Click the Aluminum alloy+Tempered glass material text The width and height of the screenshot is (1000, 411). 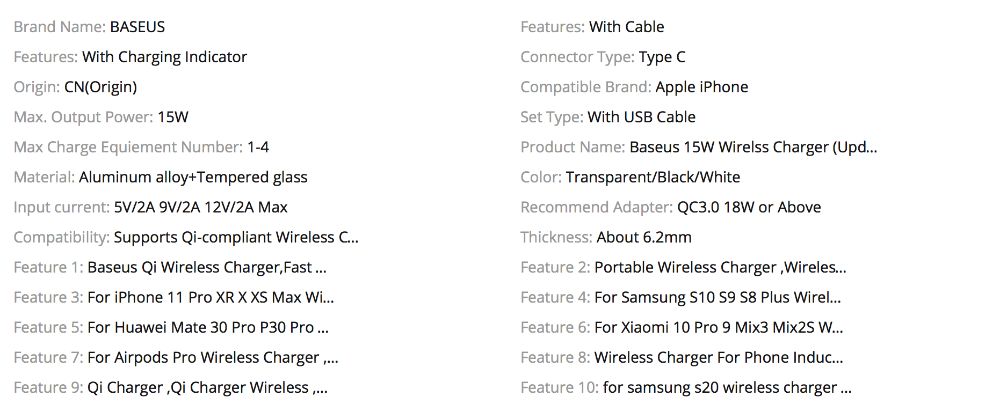click(x=193, y=177)
